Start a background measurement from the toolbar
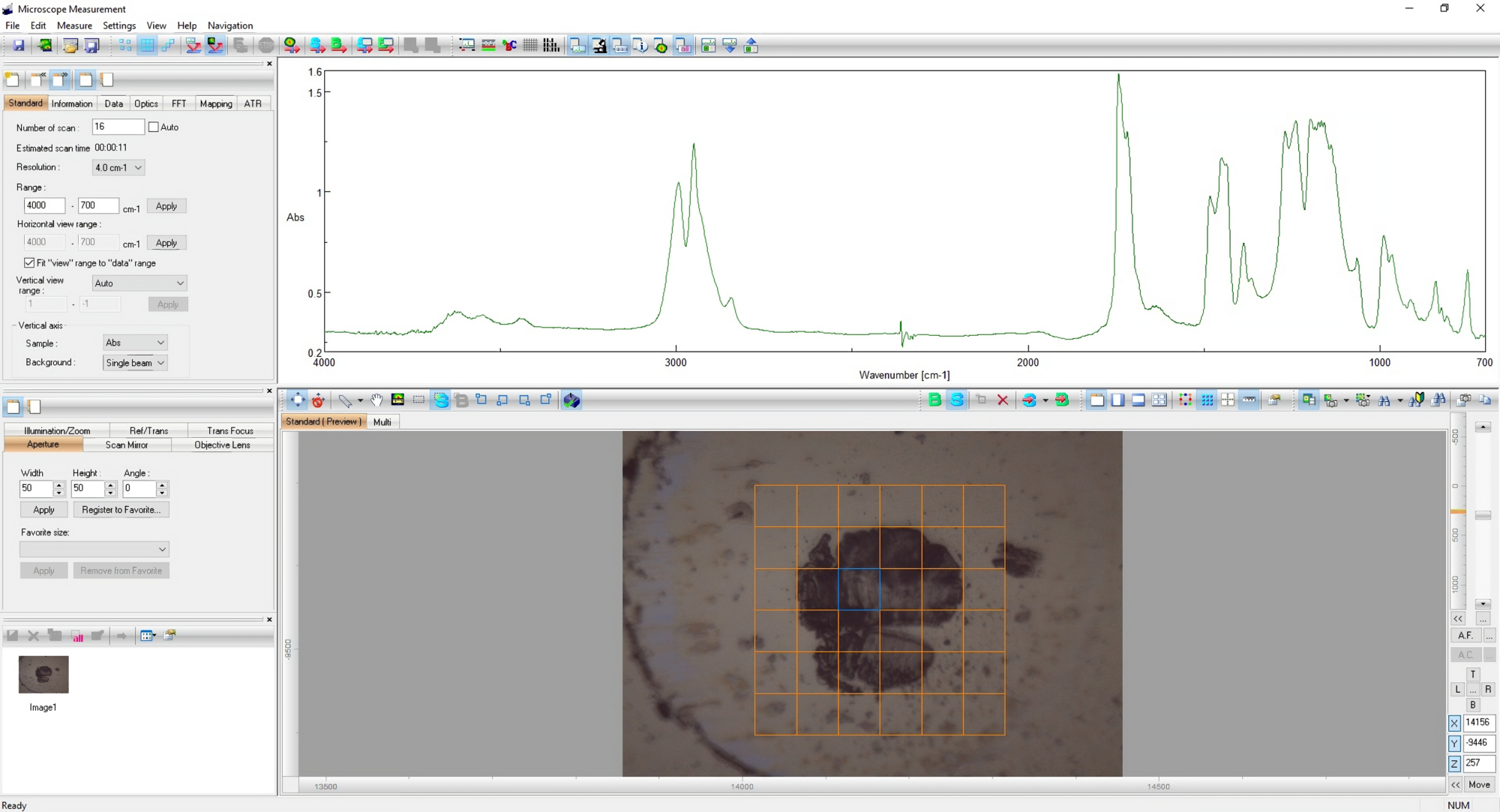 click(337, 46)
